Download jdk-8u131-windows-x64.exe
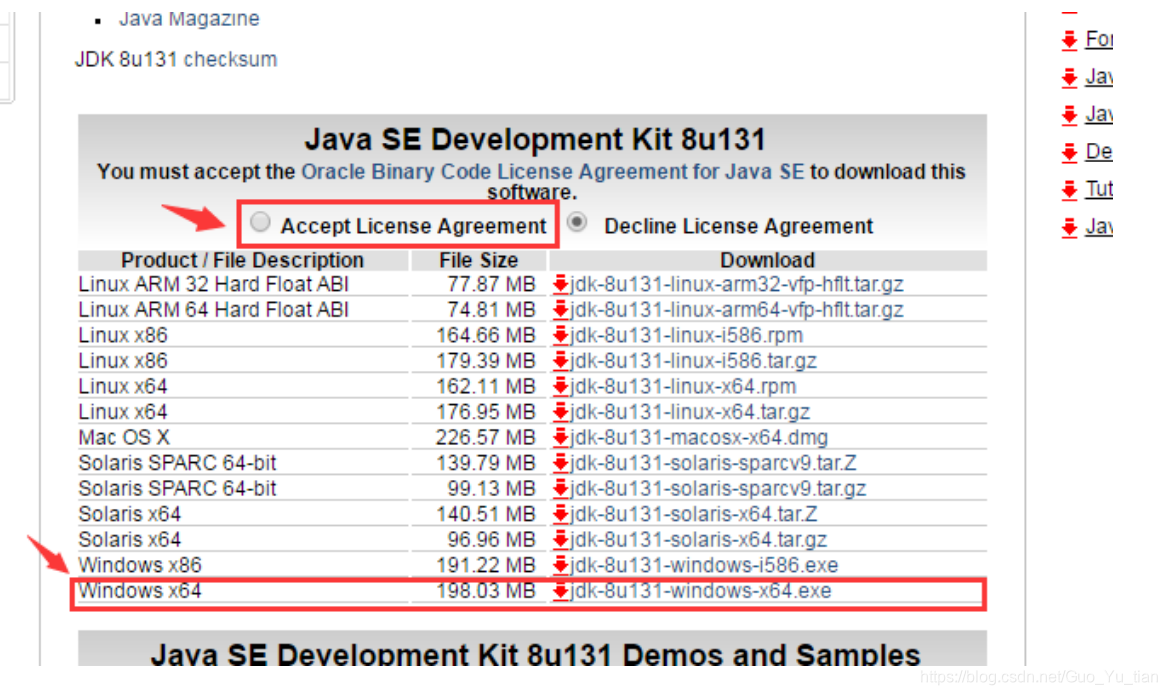Screen dimensions: 1167x695 coord(700,591)
